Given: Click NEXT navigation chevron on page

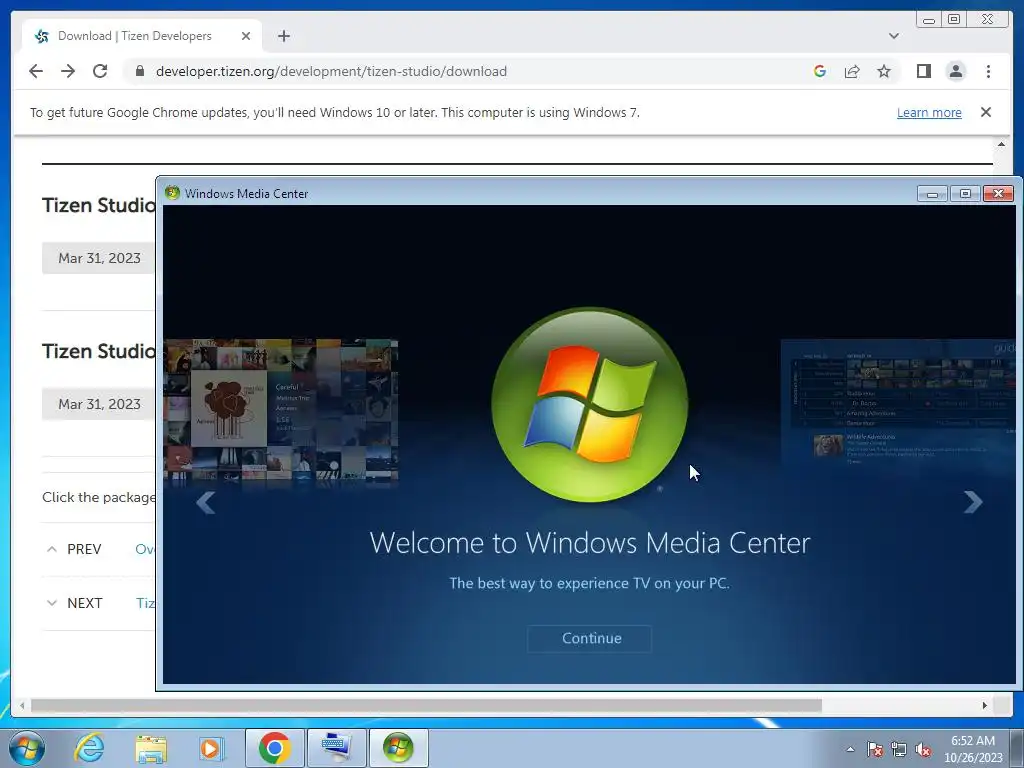Looking at the screenshot, I should point(52,603).
